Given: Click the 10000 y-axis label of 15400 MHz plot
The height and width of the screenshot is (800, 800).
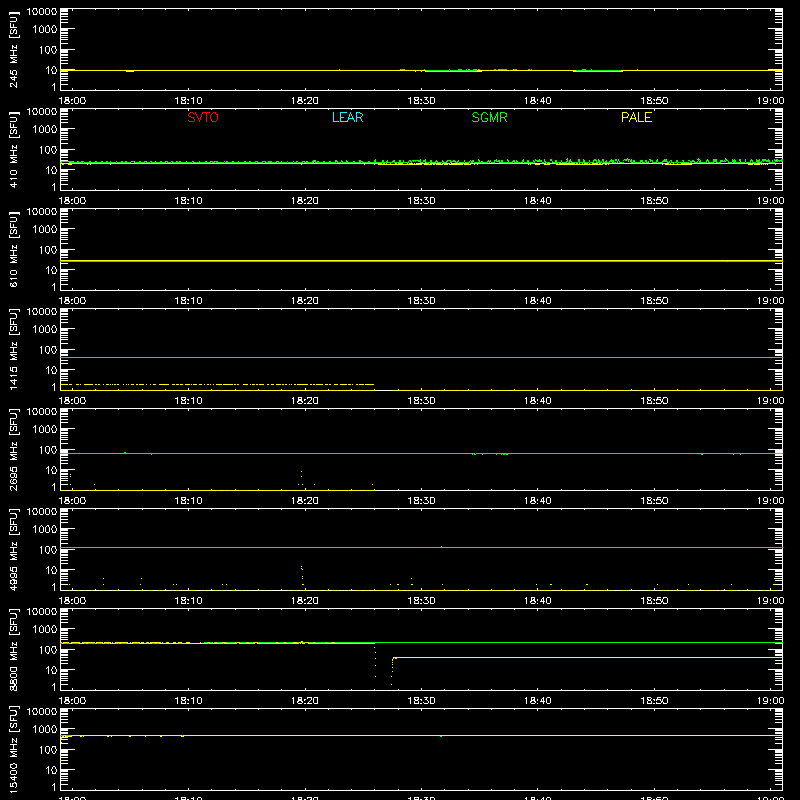Looking at the screenshot, I should point(42,712).
